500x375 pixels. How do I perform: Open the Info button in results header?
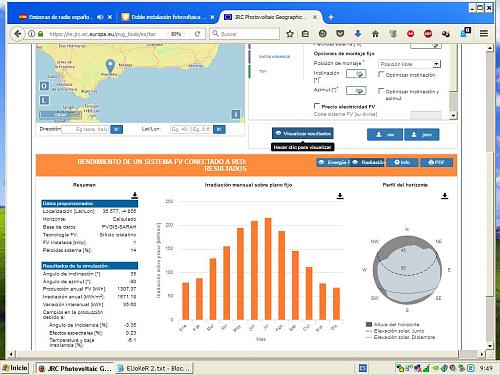(x=402, y=162)
